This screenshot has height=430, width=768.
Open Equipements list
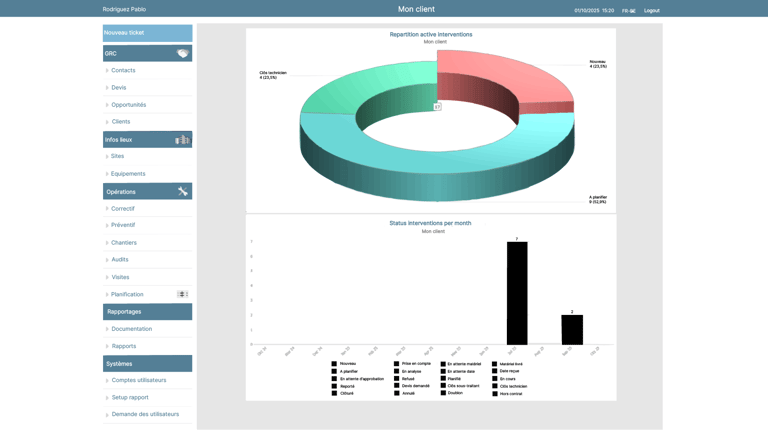[x=128, y=174]
